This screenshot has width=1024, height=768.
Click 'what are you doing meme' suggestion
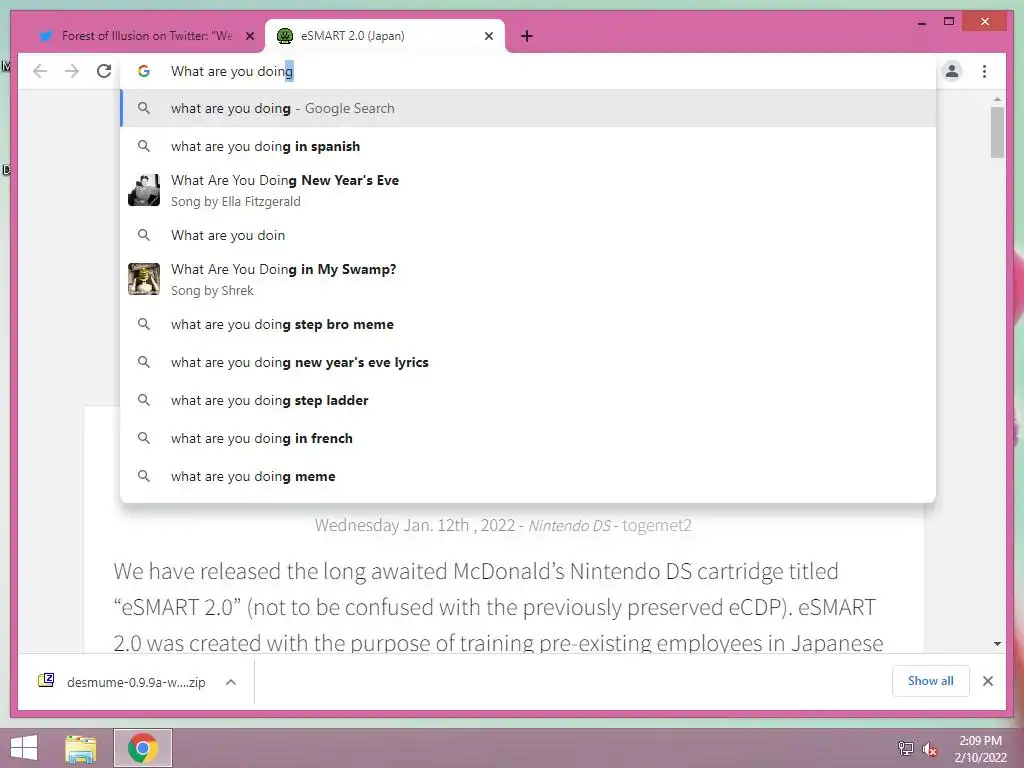click(x=528, y=476)
